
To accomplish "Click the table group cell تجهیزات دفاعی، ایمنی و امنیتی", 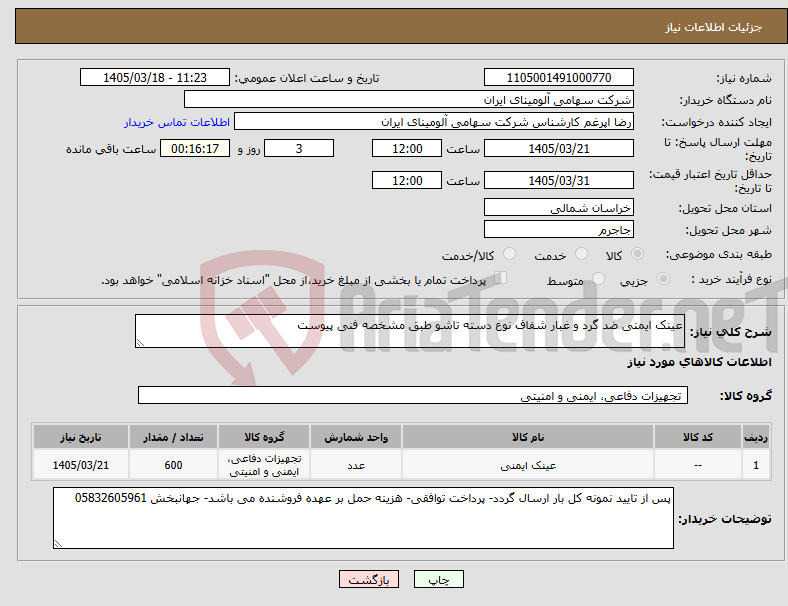I will point(264,465).
